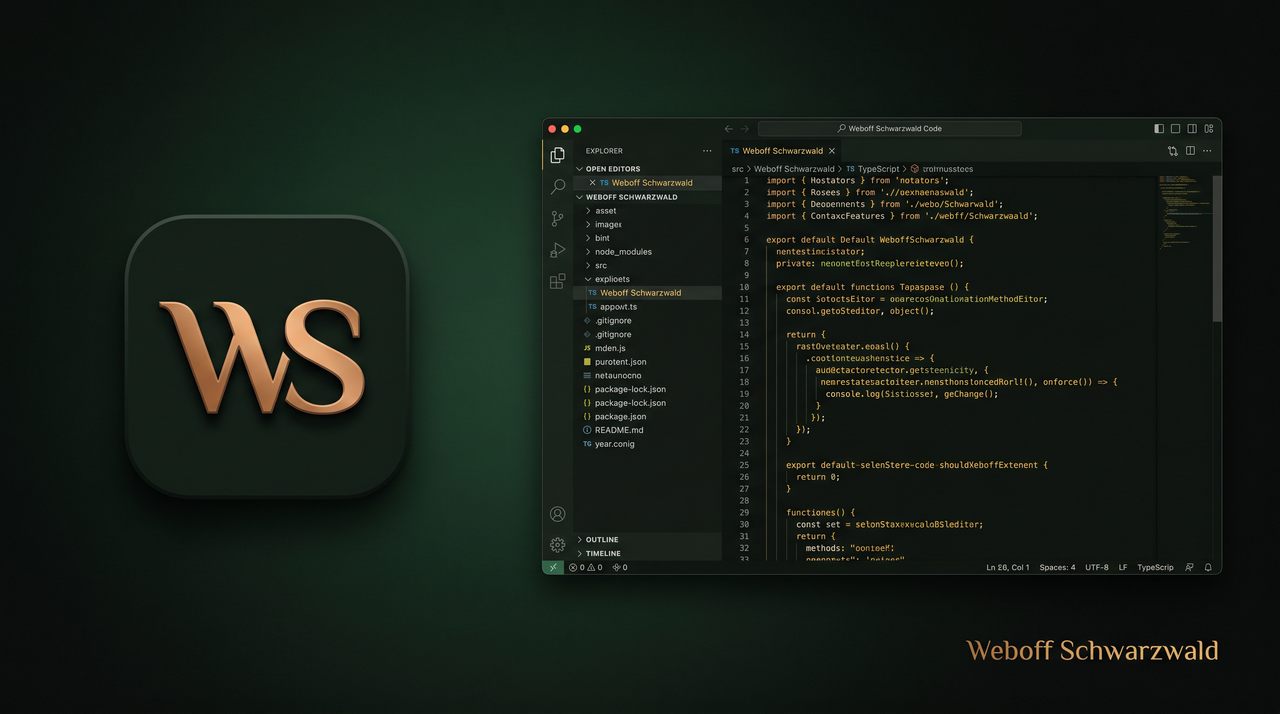Select the Weboff Schwarzwald editor tab
The height and width of the screenshot is (714, 1280).
click(783, 151)
